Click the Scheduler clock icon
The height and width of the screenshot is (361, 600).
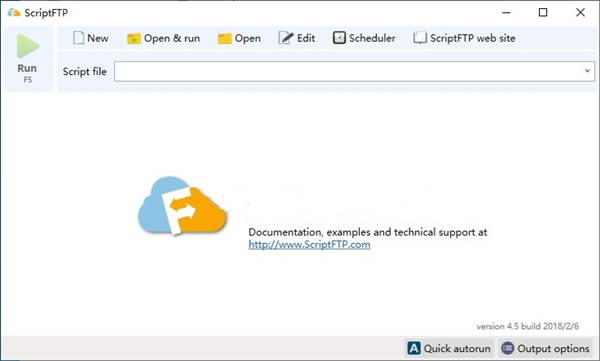click(x=339, y=38)
